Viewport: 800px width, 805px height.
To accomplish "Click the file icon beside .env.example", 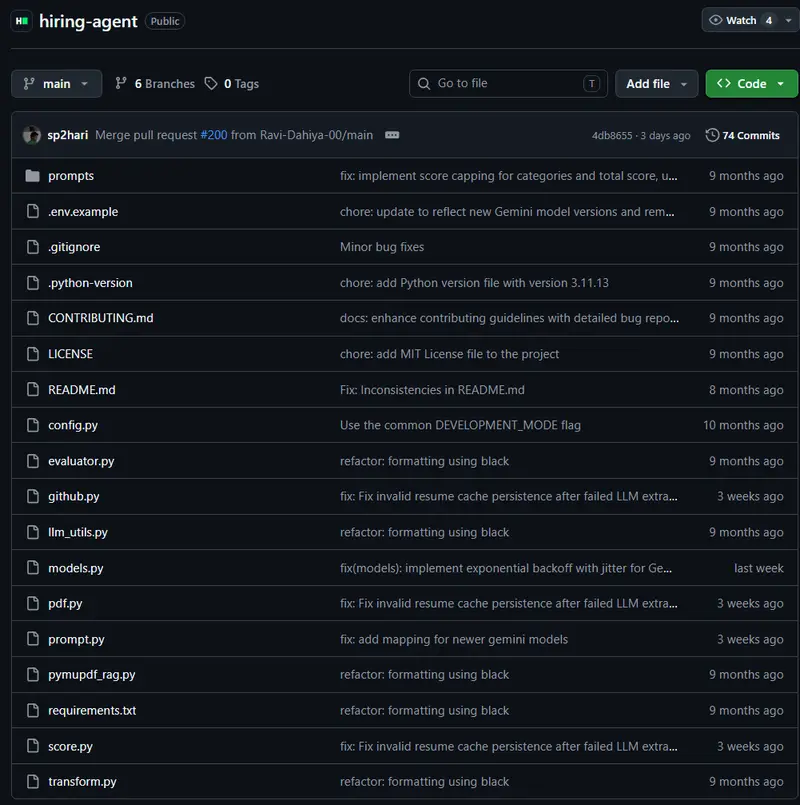I will (x=33, y=211).
